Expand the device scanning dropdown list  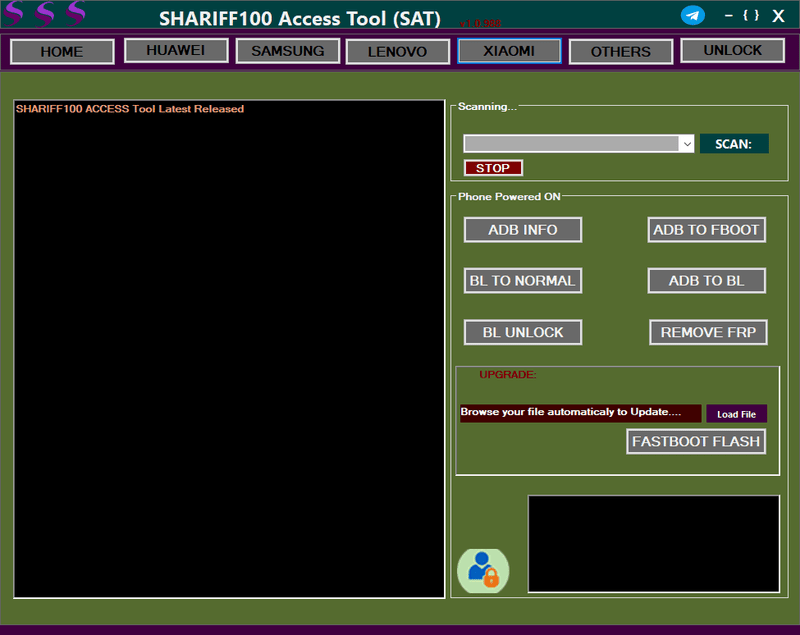pyautogui.click(x=689, y=143)
